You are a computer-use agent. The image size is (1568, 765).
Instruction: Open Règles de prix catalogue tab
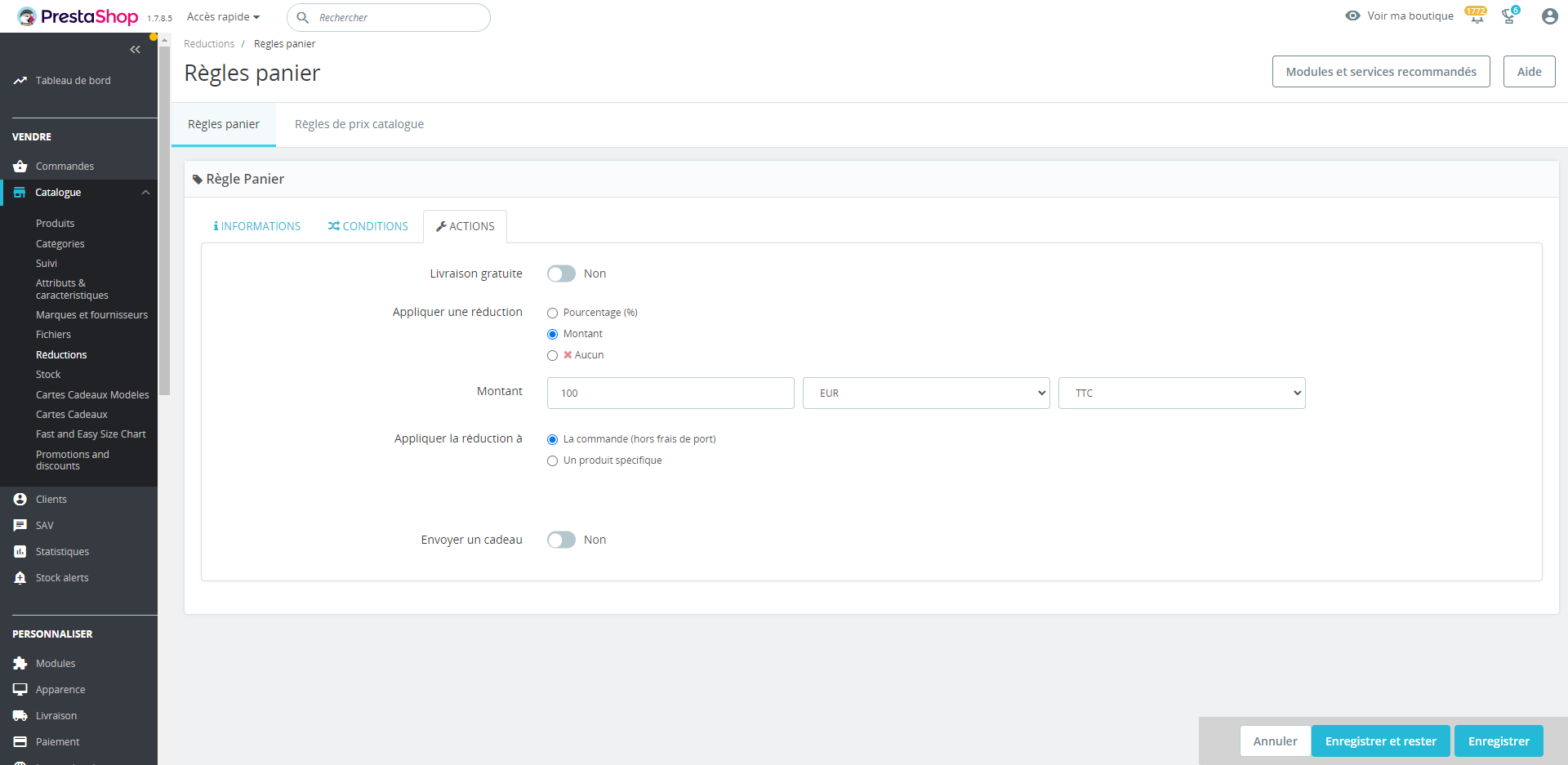tap(359, 124)
